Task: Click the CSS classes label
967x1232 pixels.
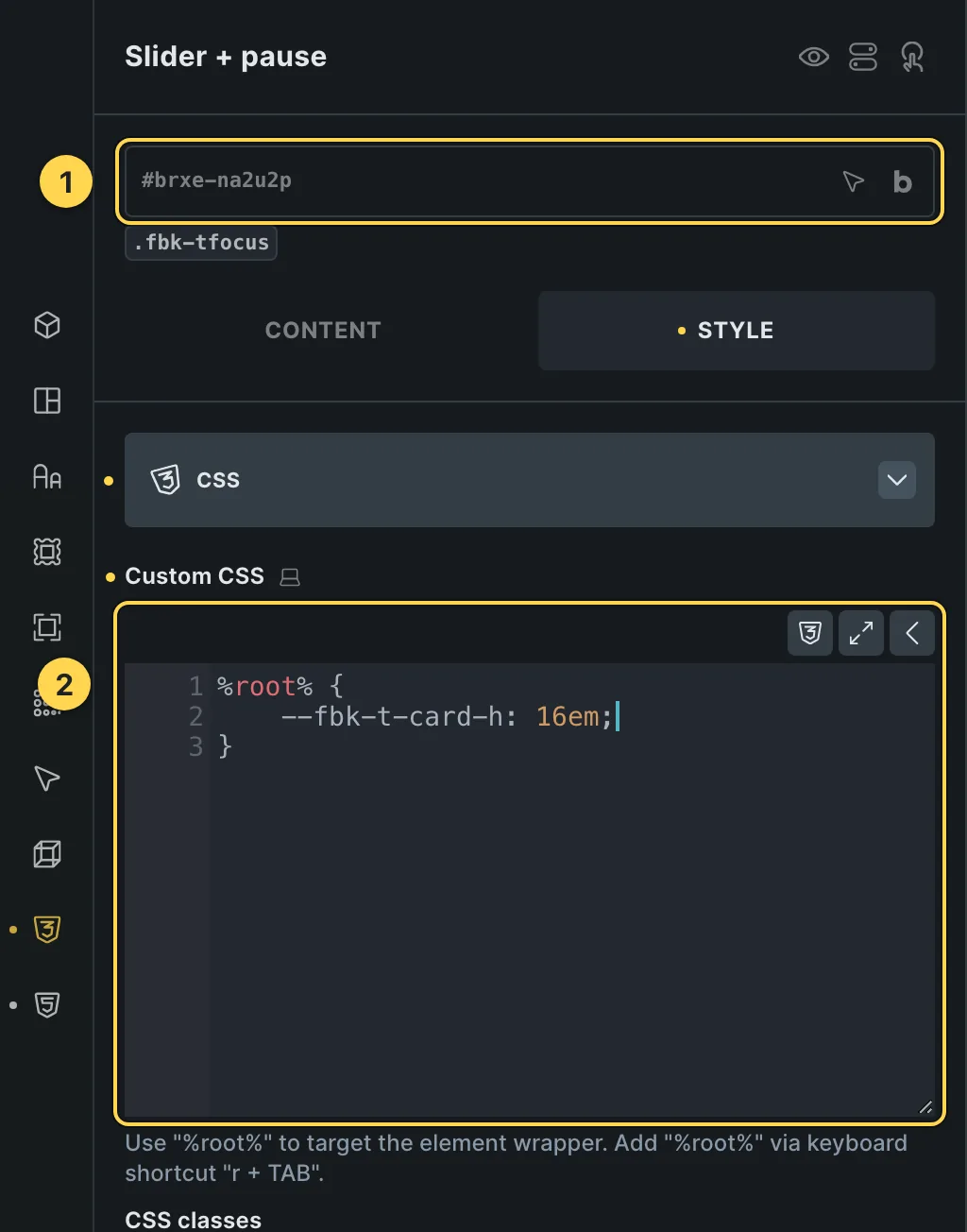Action: [194, 1220]
